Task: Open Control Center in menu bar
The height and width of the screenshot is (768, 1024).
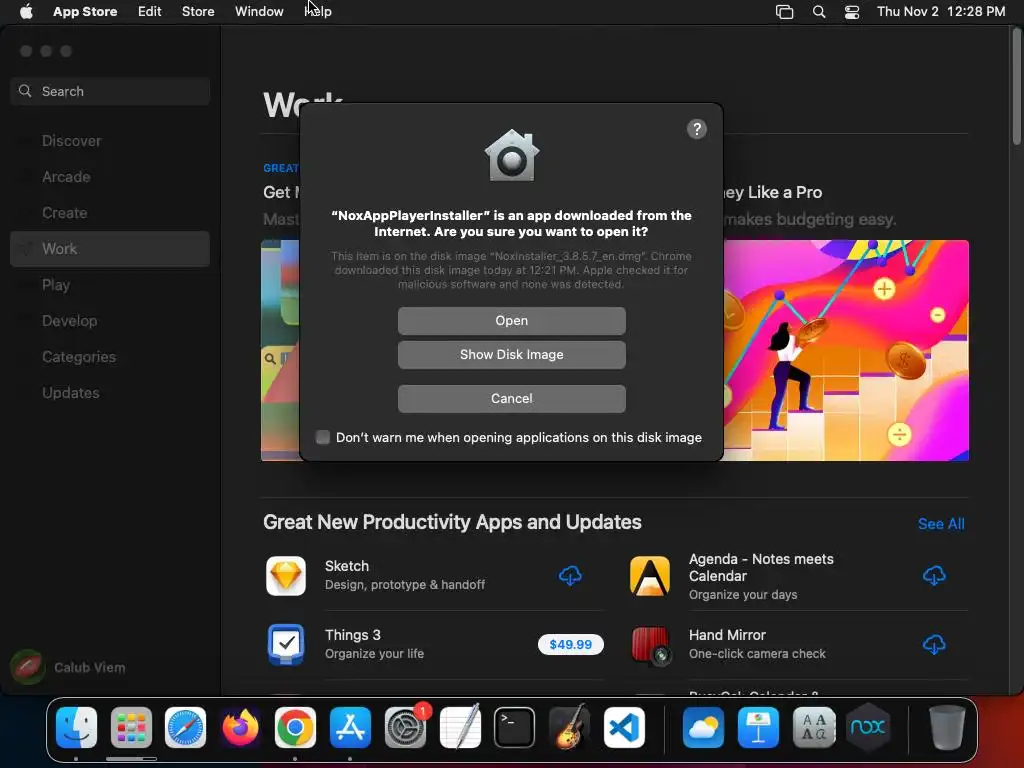Action: [852, 11]
